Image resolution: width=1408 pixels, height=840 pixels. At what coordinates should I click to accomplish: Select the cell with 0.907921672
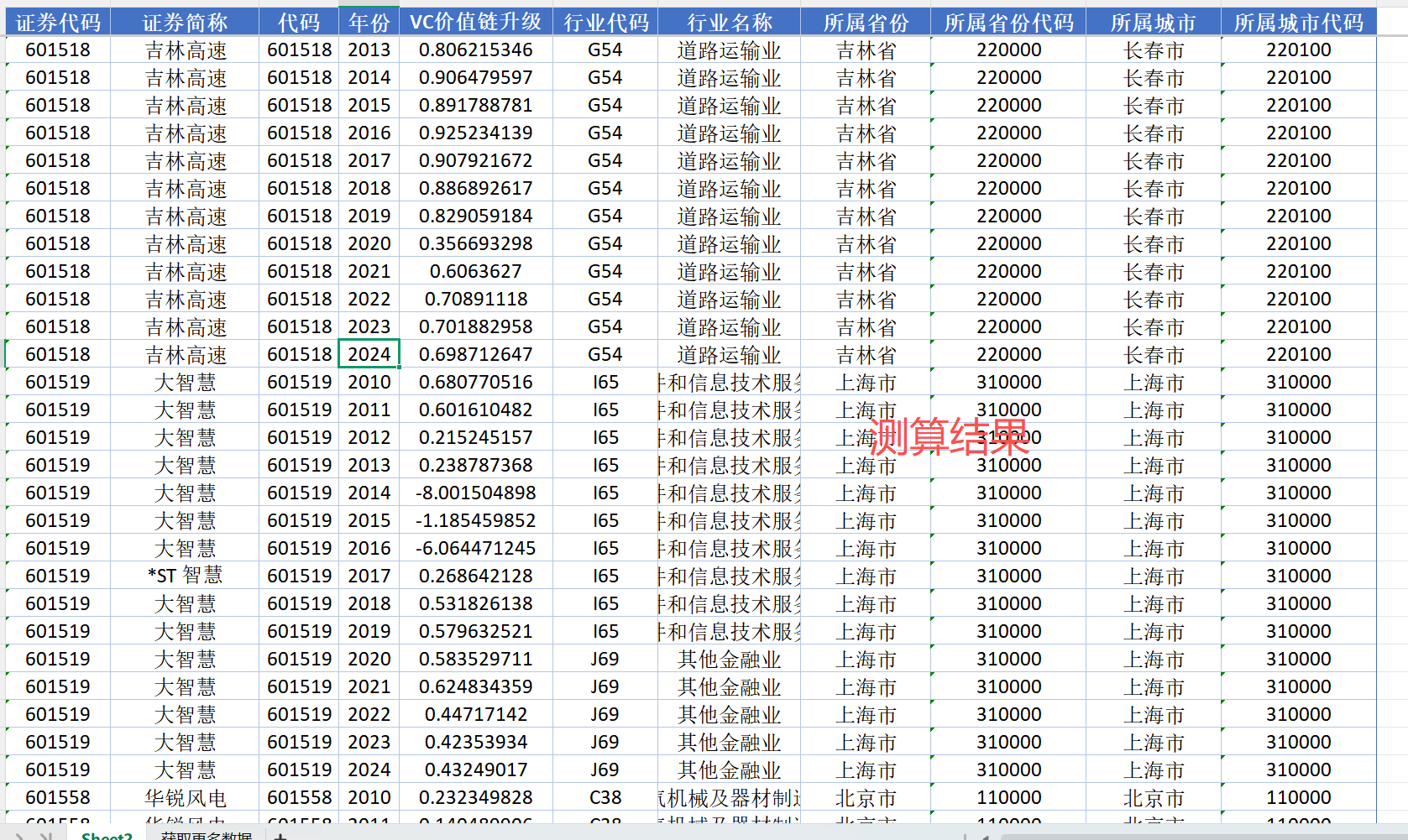pyautogui.click(x=476, y=161)
